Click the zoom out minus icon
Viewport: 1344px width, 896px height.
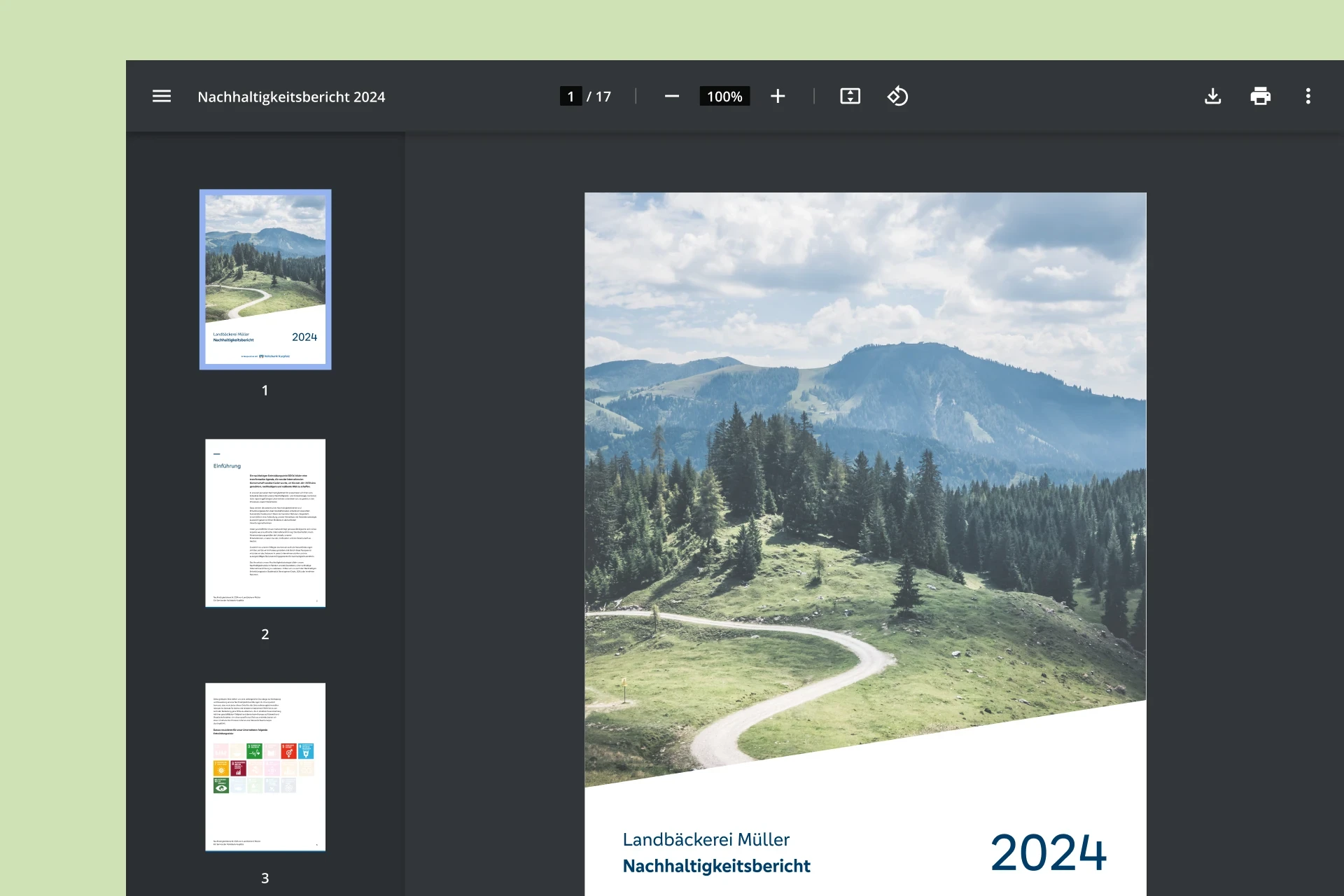(672, 96)
